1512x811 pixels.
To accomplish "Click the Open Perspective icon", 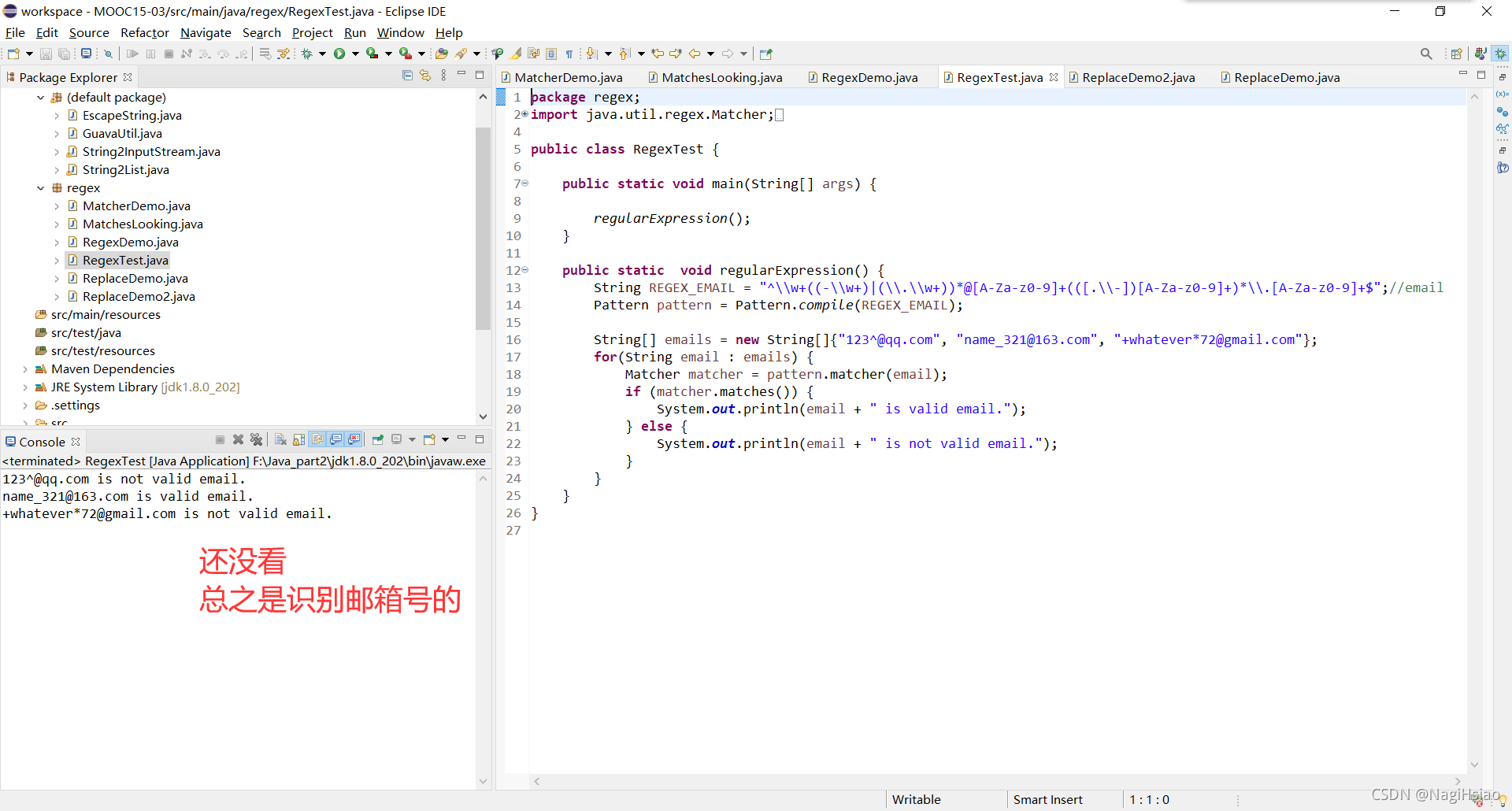I will click(1456, 54).
